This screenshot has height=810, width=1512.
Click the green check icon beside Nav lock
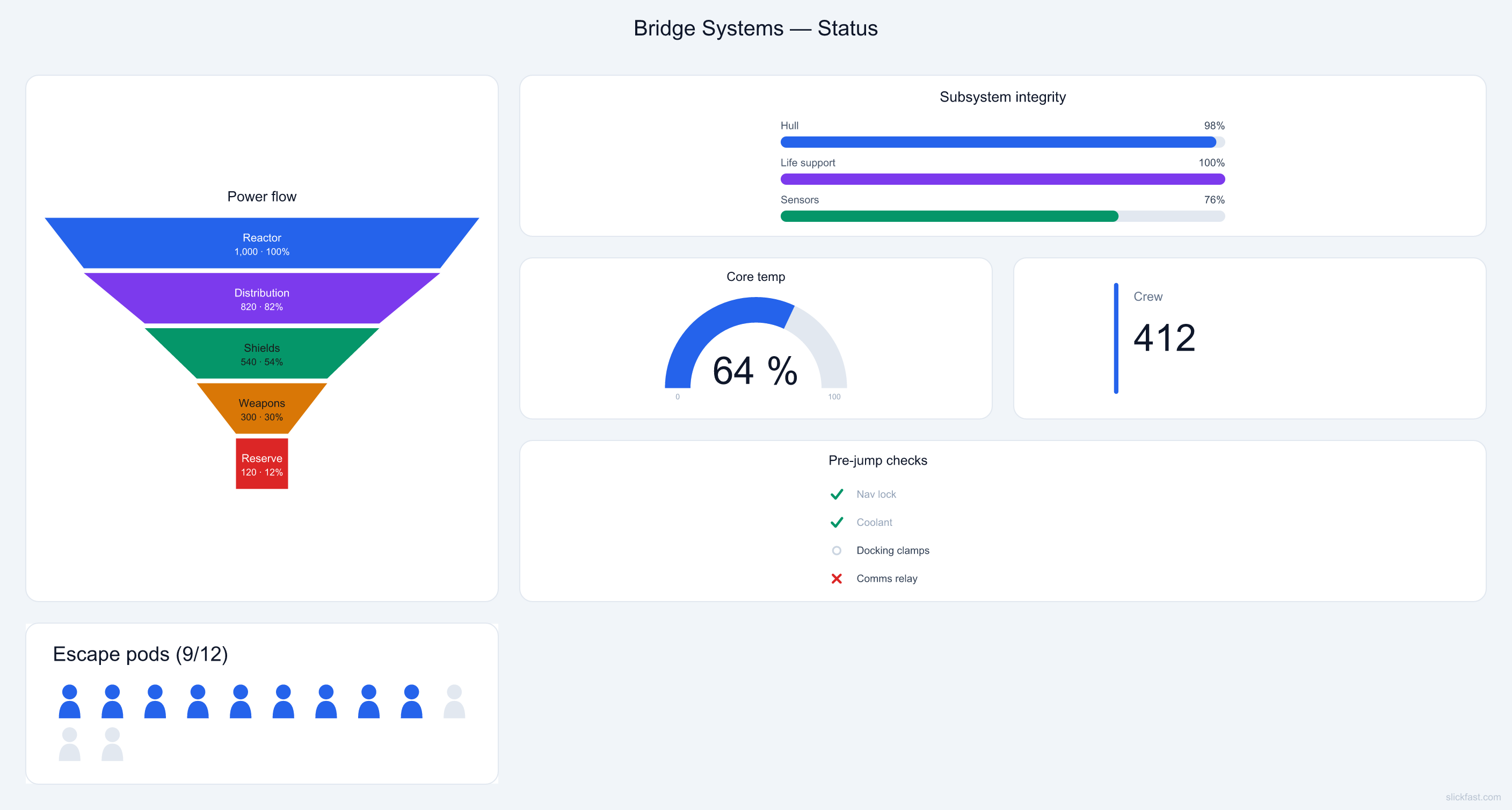click(837, 494)
